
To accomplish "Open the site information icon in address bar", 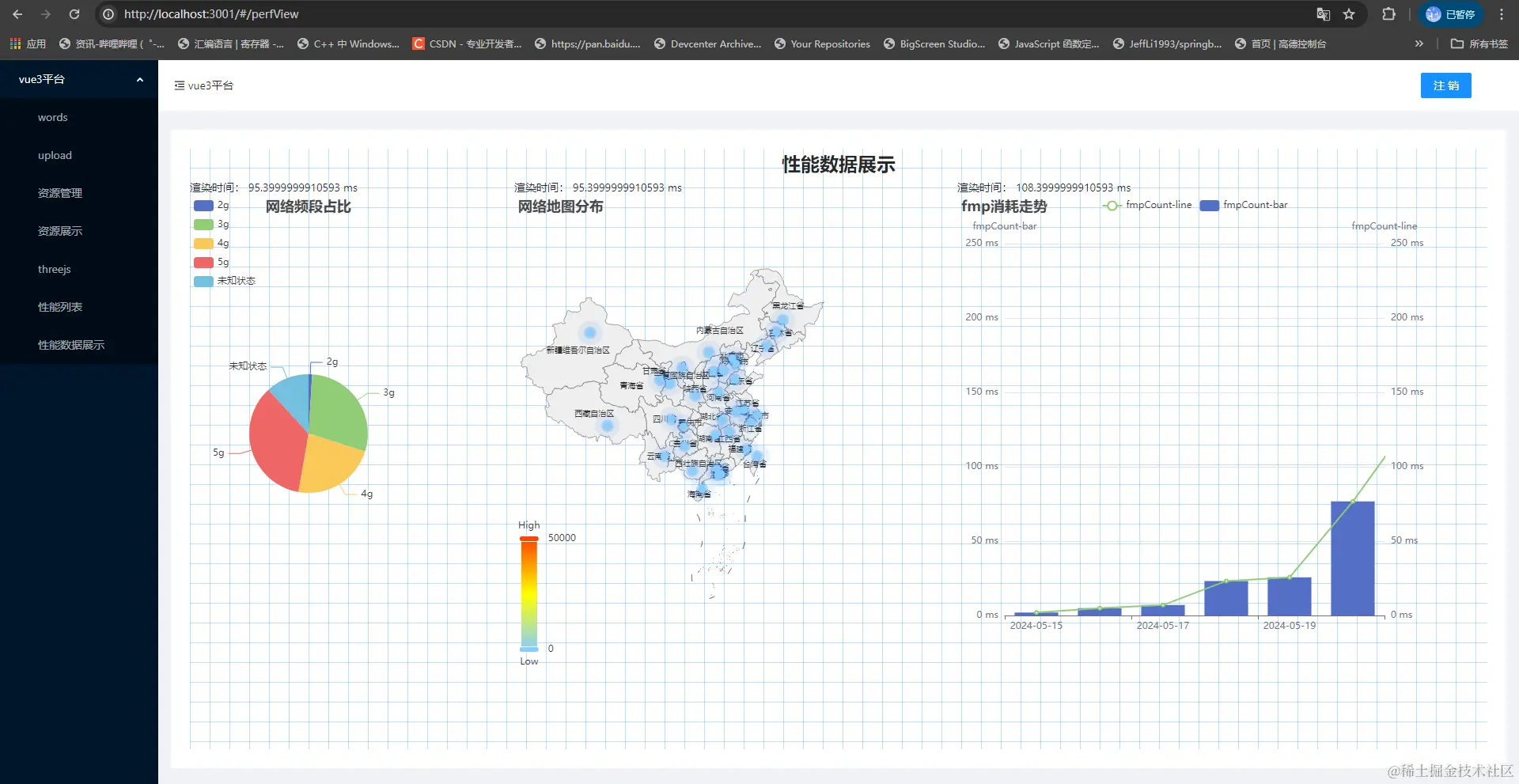I will point(109,14).
